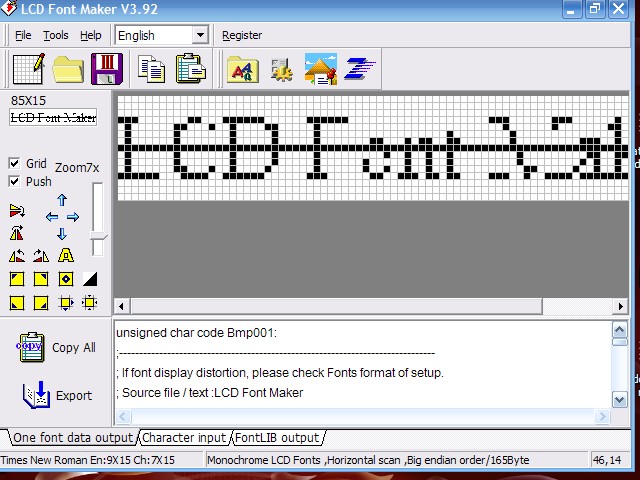
Task: Click the top-left align yellow square icon
Action: tap(17, 279)
